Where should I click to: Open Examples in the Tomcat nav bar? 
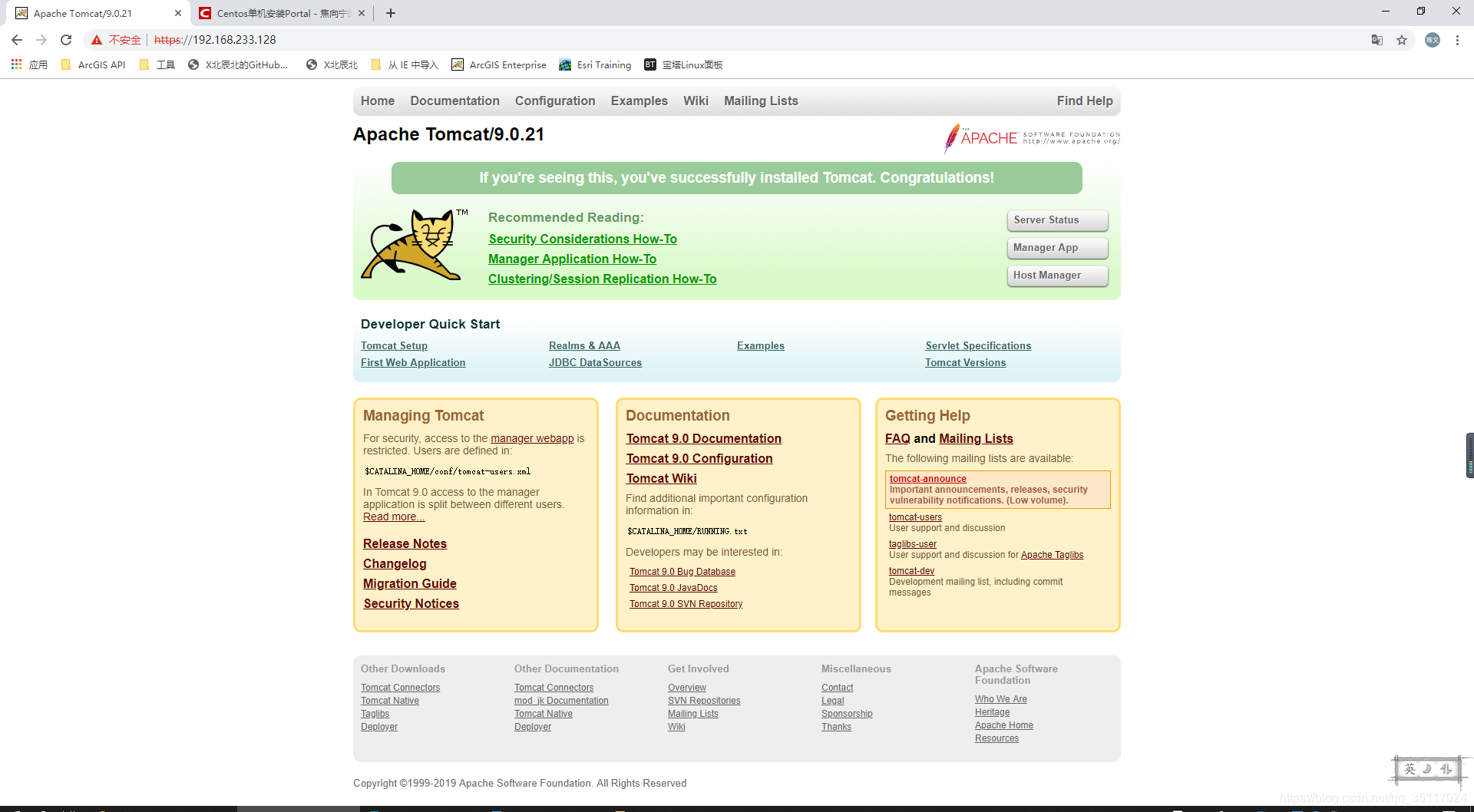click(x=640, y=101)
